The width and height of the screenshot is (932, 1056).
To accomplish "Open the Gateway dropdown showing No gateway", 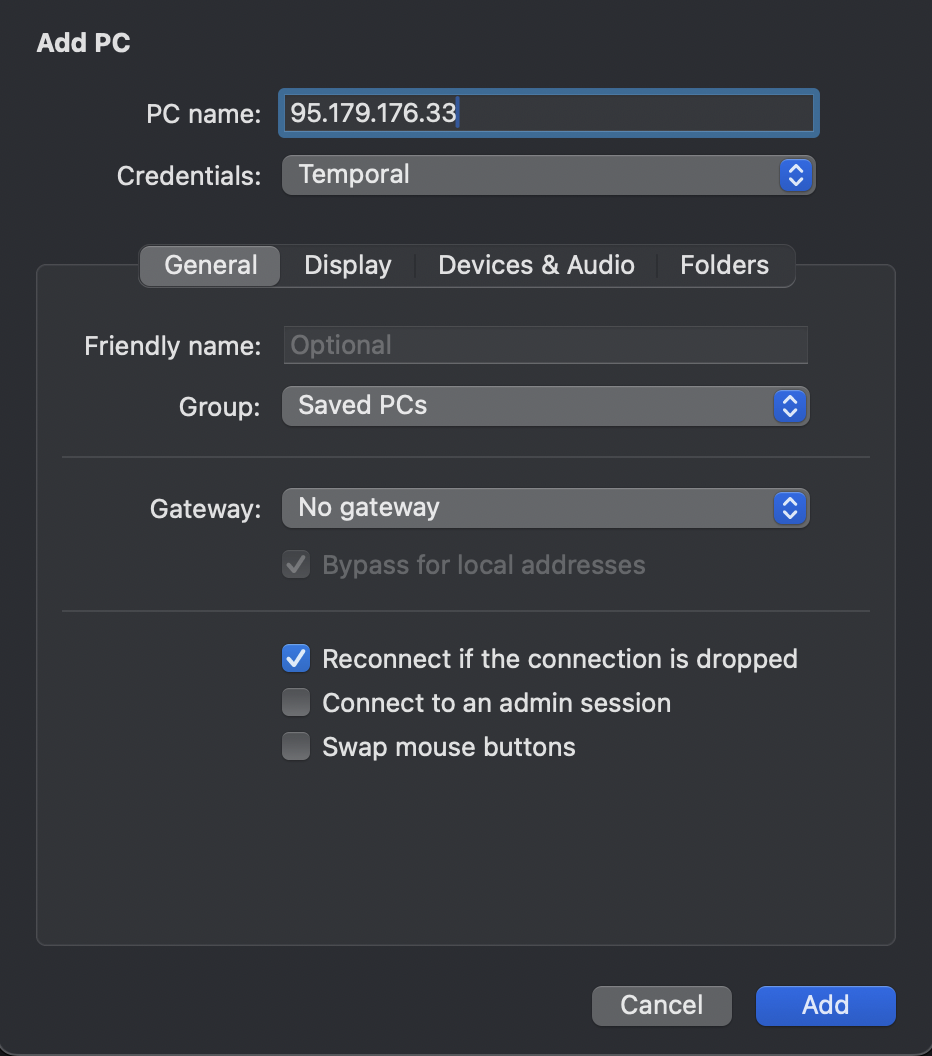I will tap(528, 508).
